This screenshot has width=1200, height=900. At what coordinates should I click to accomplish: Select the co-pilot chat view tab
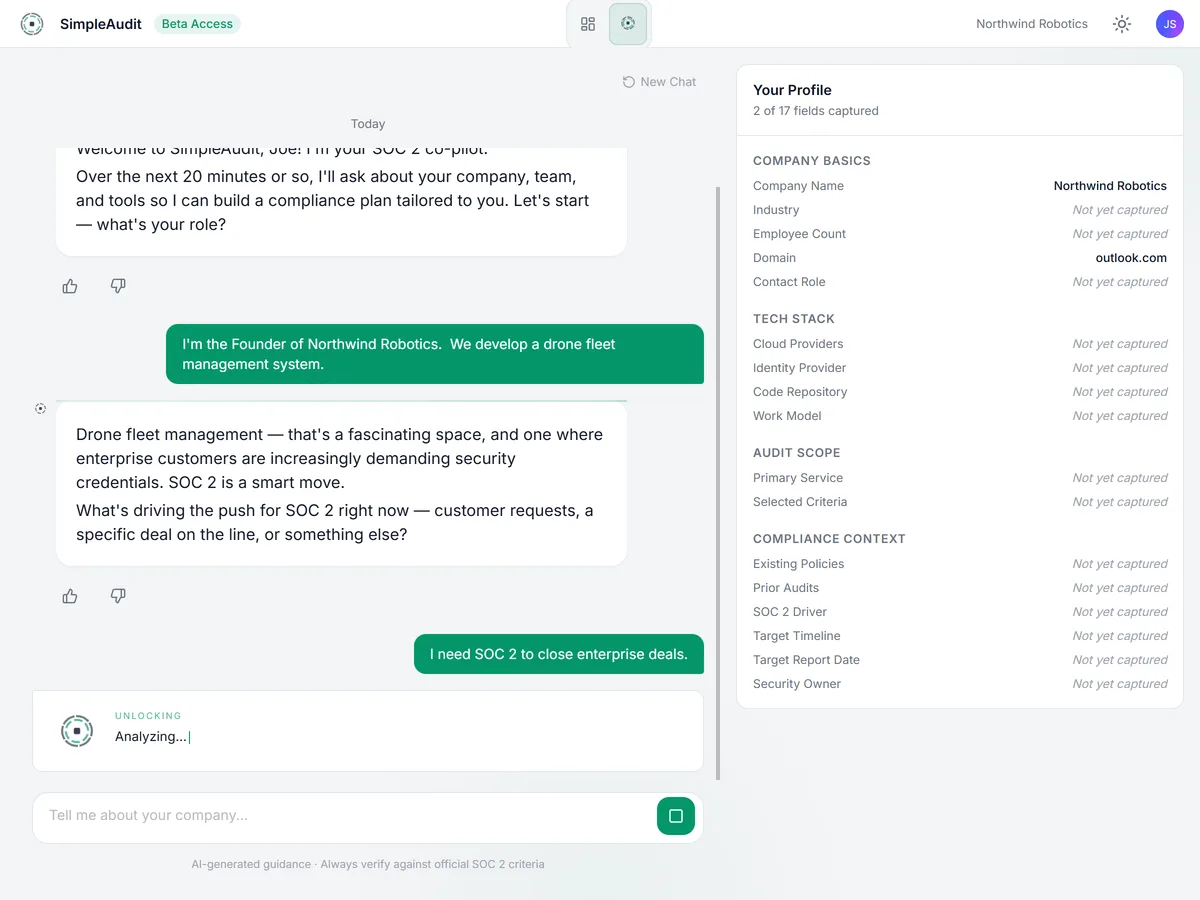pos(628,24)
